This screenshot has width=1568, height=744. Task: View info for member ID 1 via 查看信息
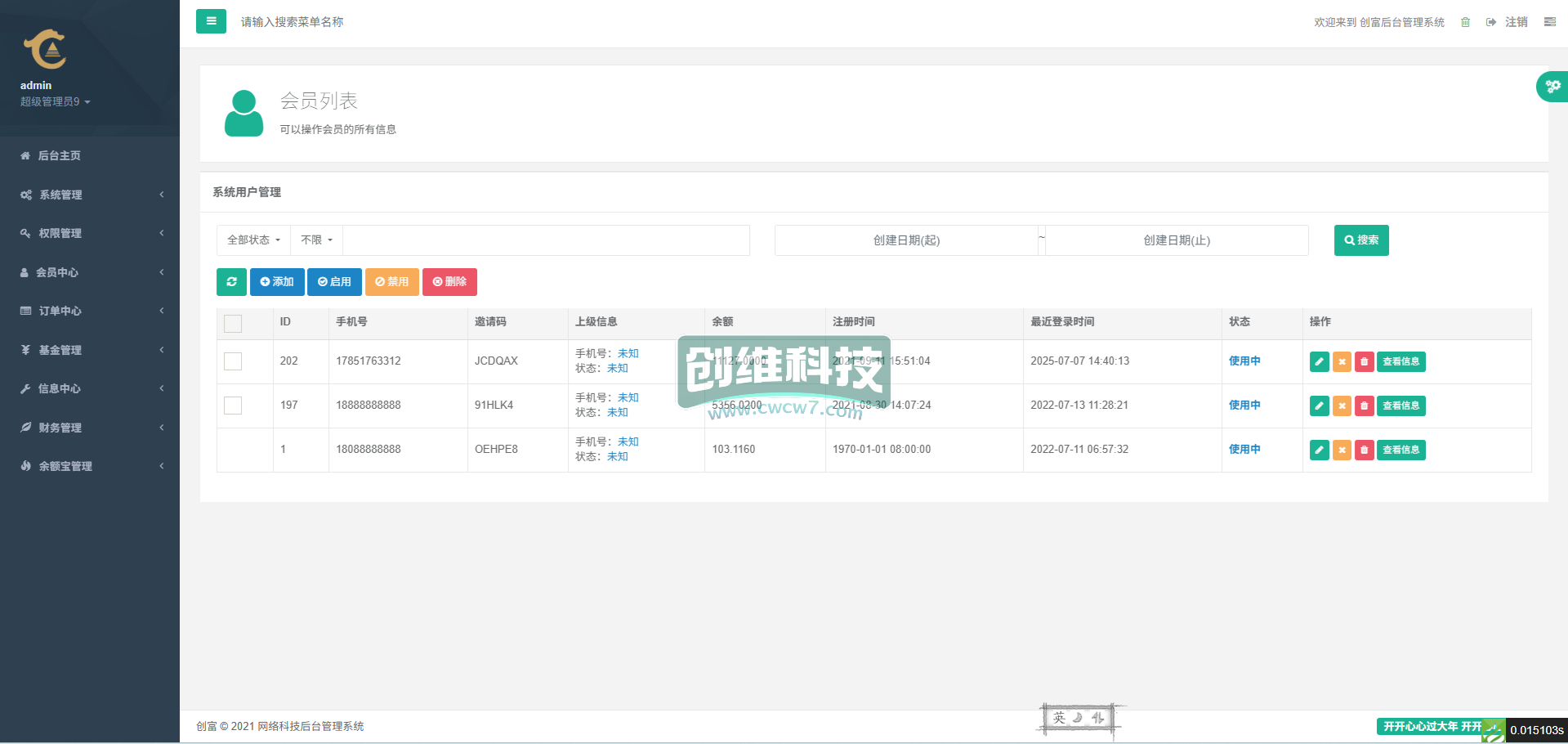coord(1401,450)
